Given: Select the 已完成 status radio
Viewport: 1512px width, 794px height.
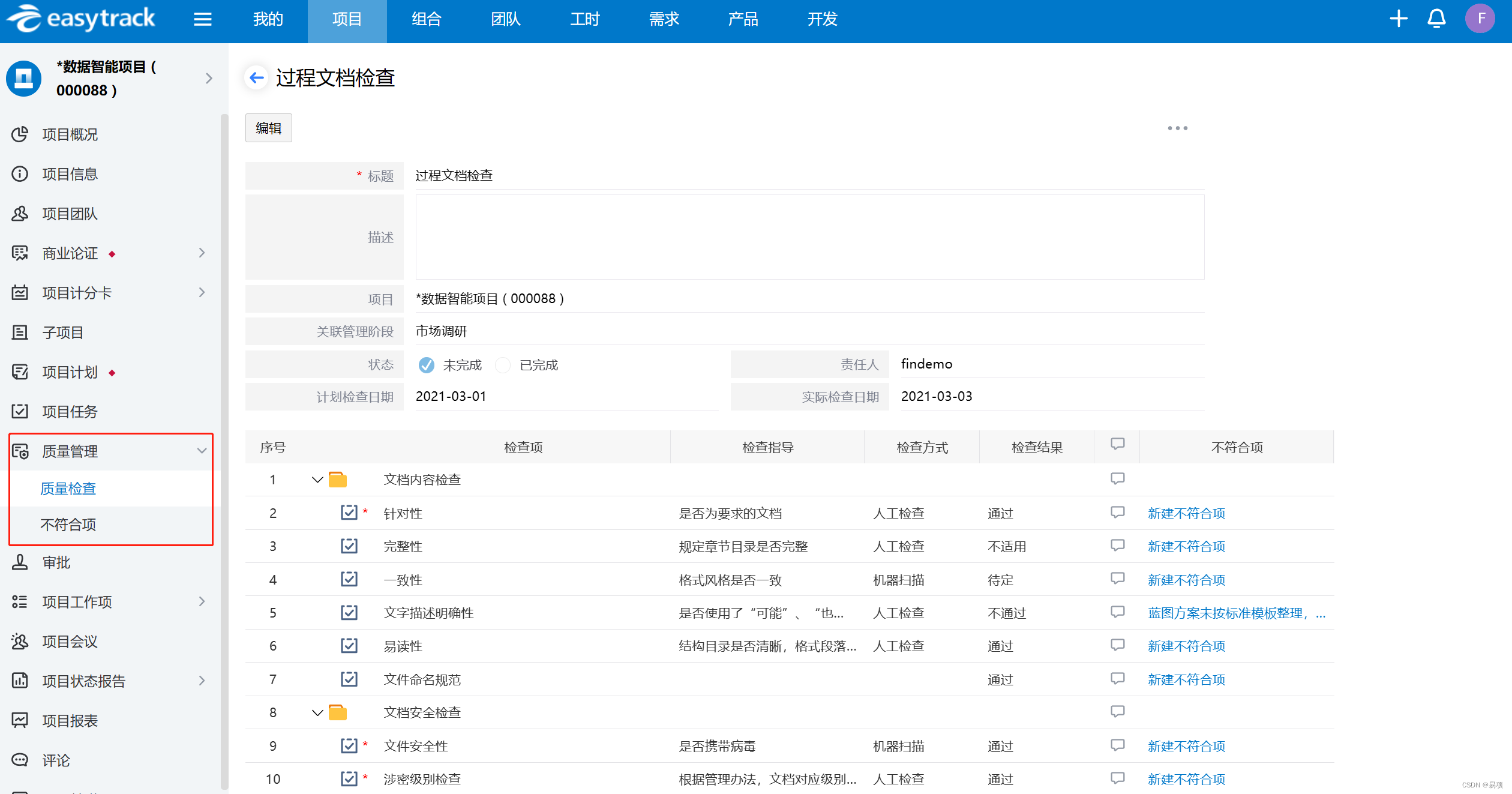Looking at the screenshot, I should 503,365.
